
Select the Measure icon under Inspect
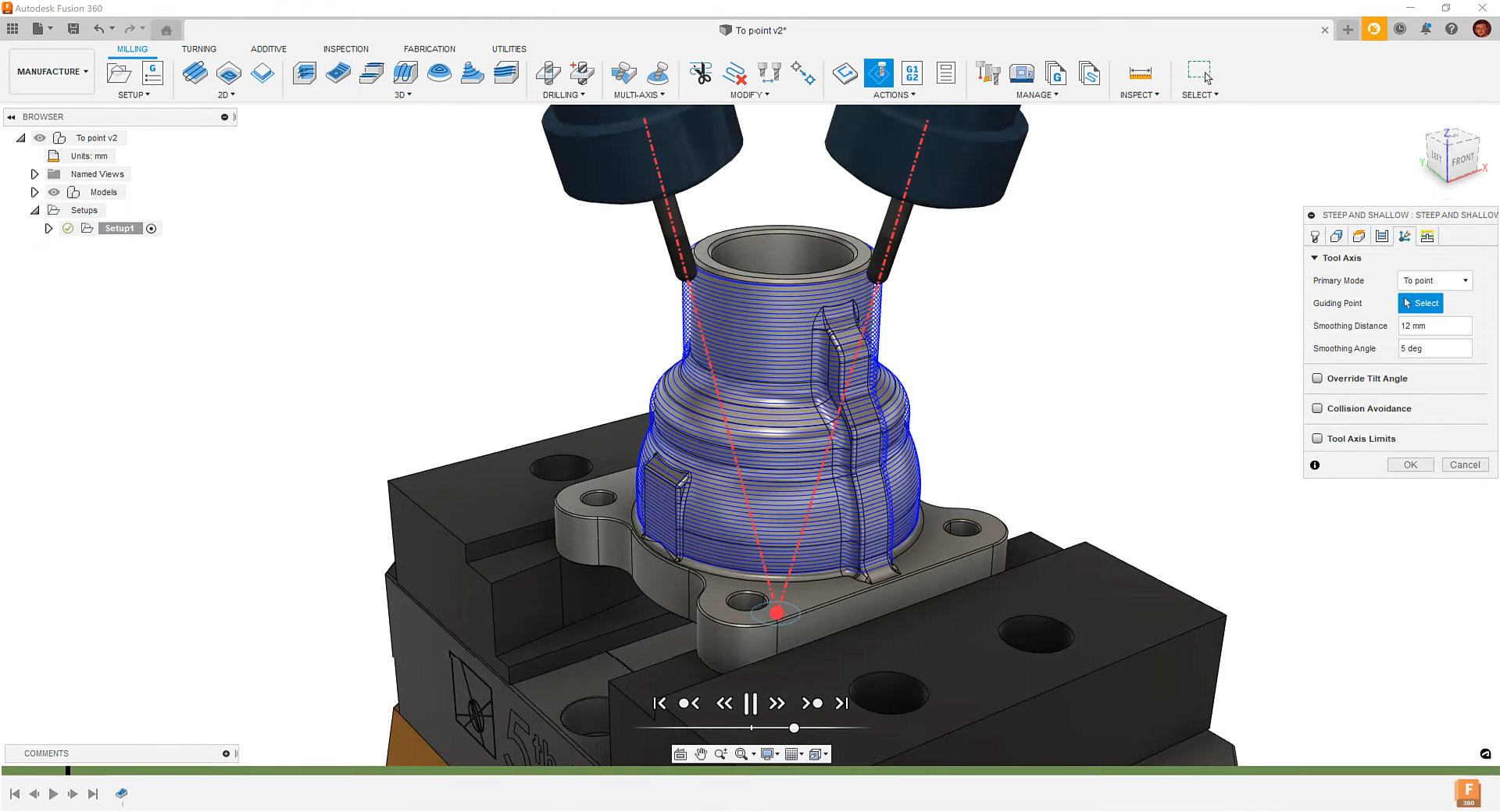coord(1140,73)
